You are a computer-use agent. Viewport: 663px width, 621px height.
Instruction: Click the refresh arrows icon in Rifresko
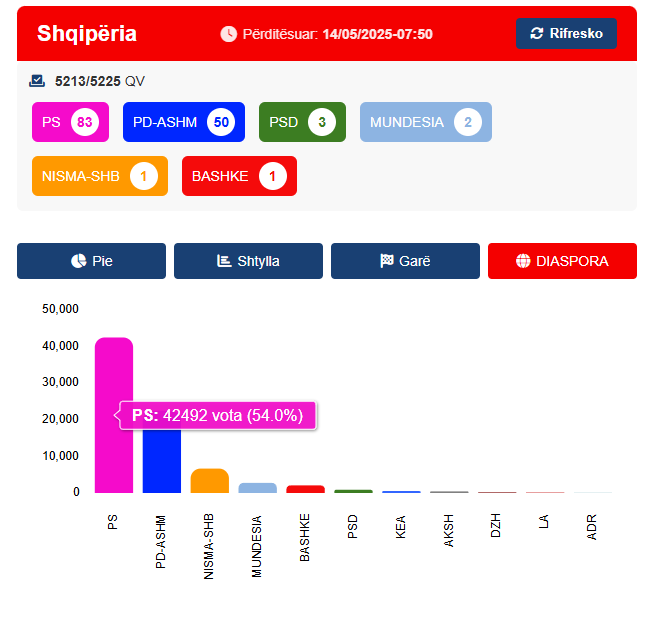point(537,33)
